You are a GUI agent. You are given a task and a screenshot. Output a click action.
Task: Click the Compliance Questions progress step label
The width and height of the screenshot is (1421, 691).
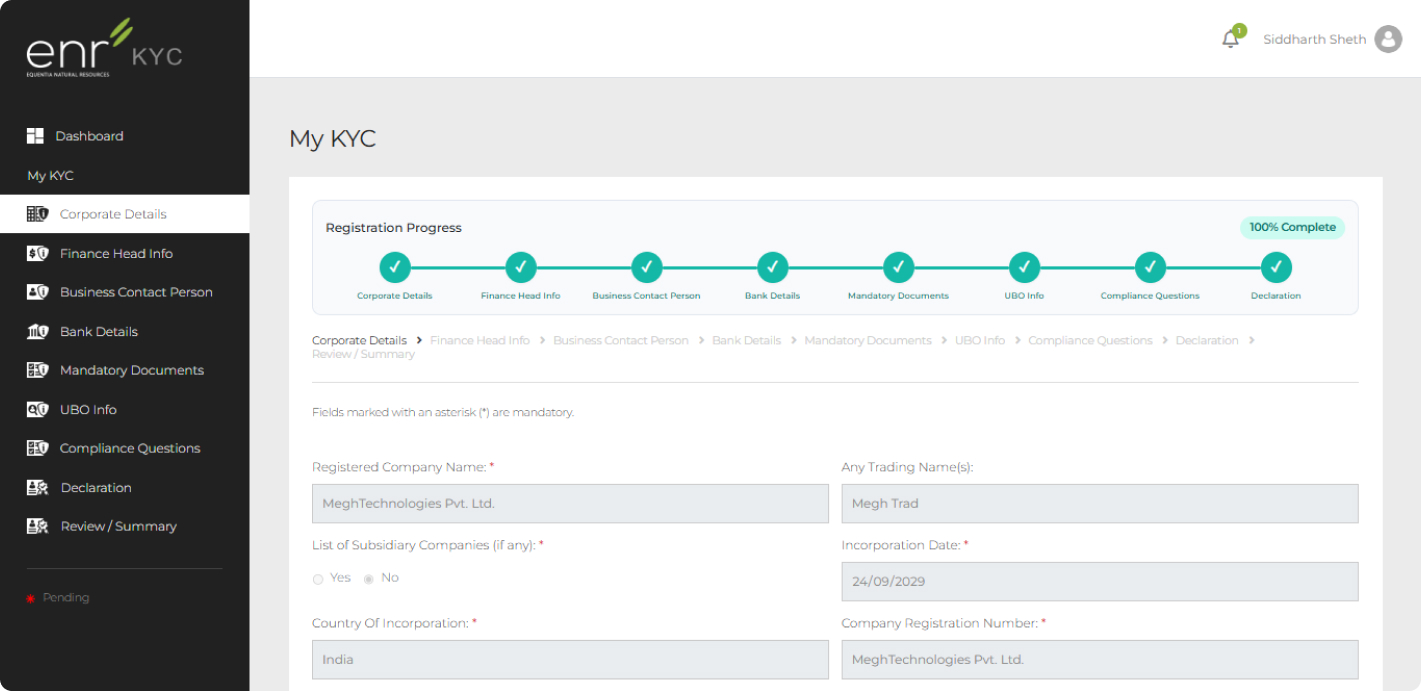point(1150,296)
